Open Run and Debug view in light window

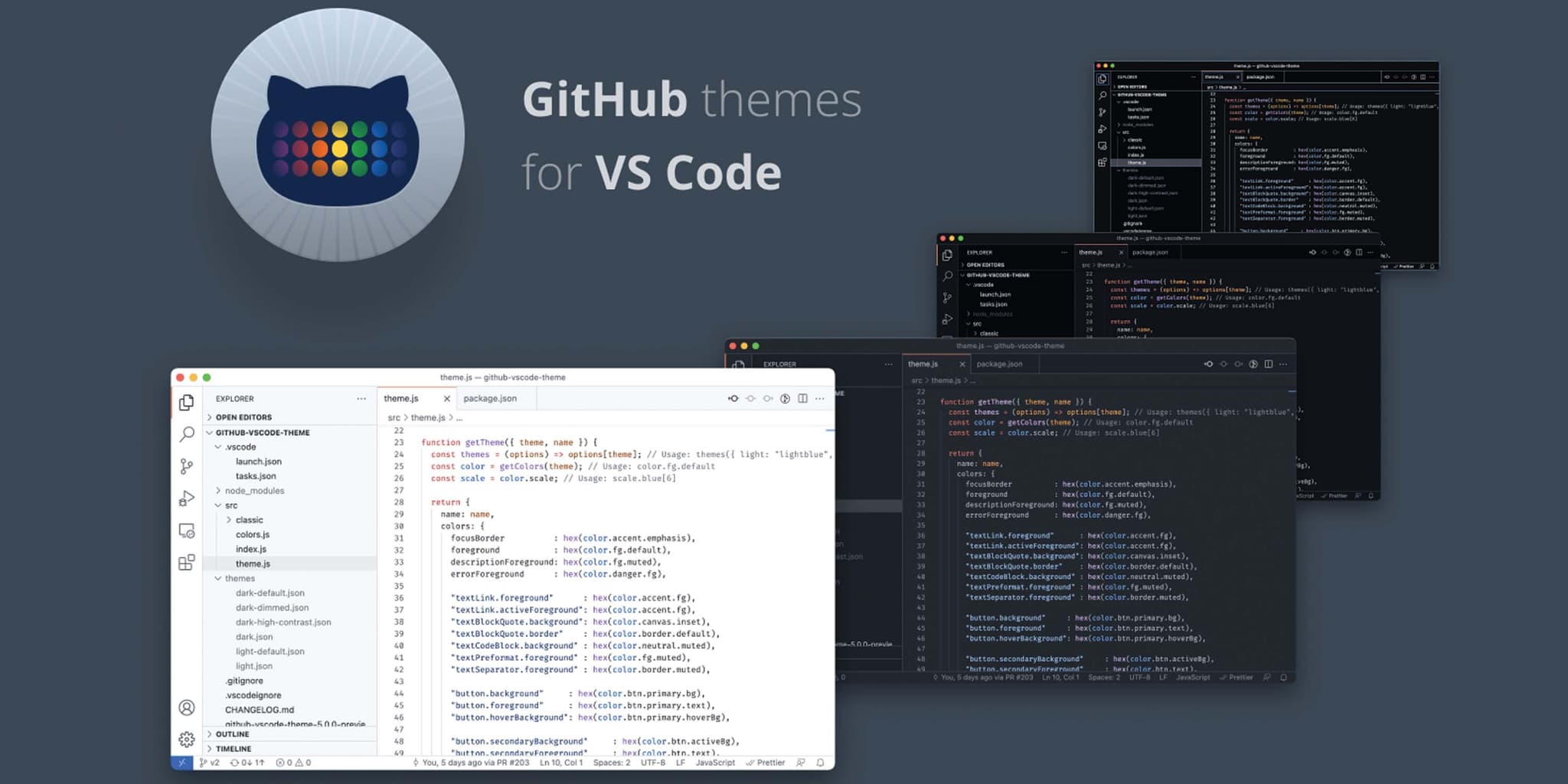click(186, 498)
